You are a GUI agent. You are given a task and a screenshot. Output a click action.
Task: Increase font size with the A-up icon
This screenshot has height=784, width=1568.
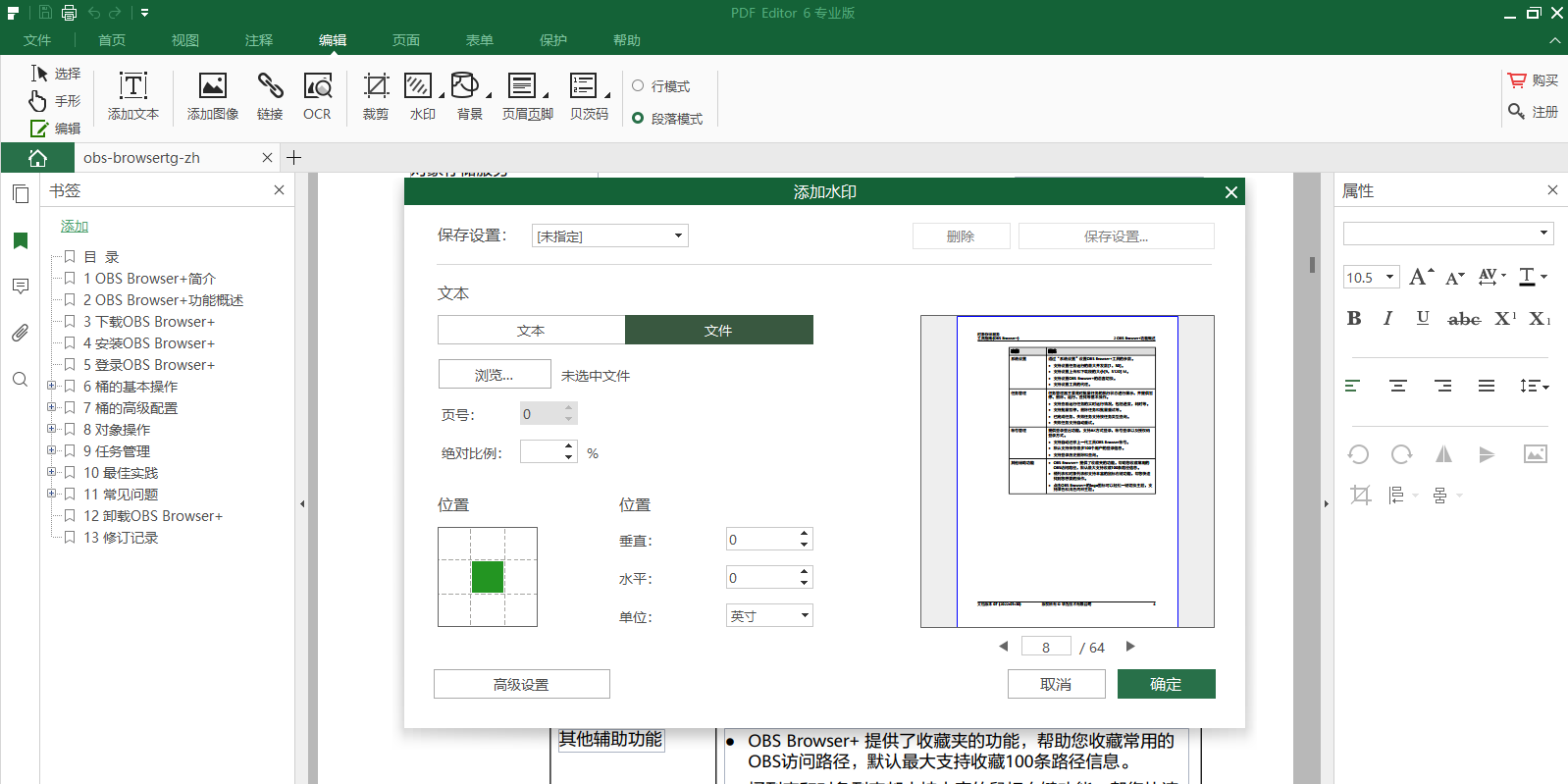tap(1421, 277)
